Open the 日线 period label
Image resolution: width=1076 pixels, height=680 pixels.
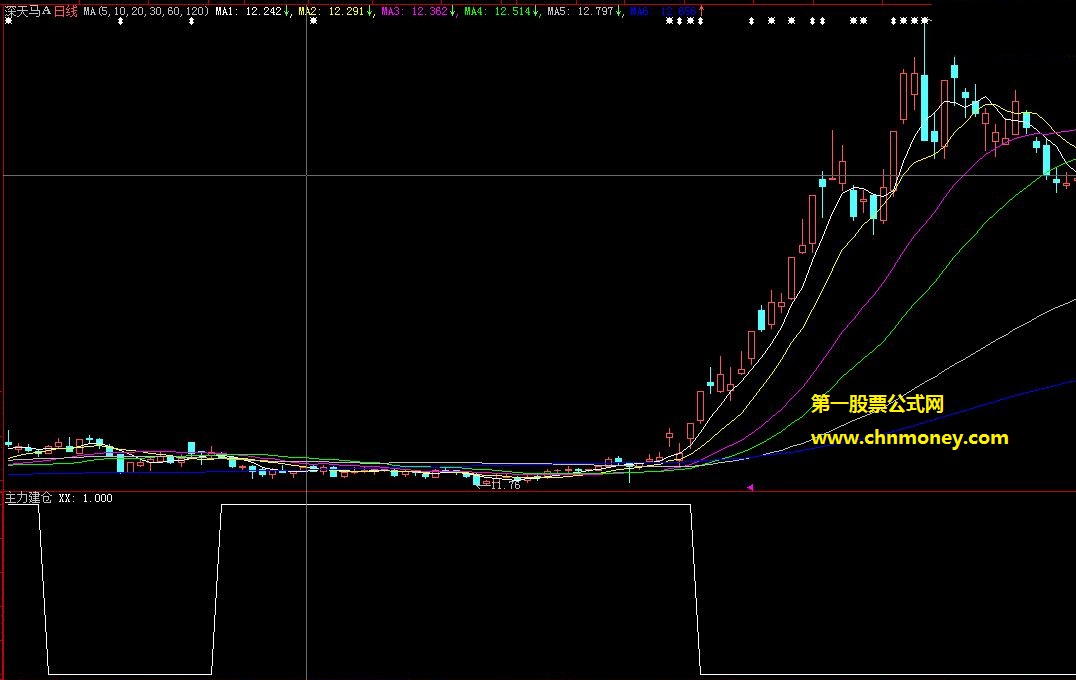point(66,11)
